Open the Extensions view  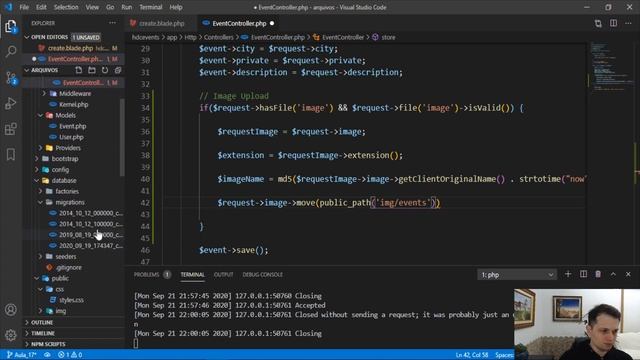(x=11, y=129)
